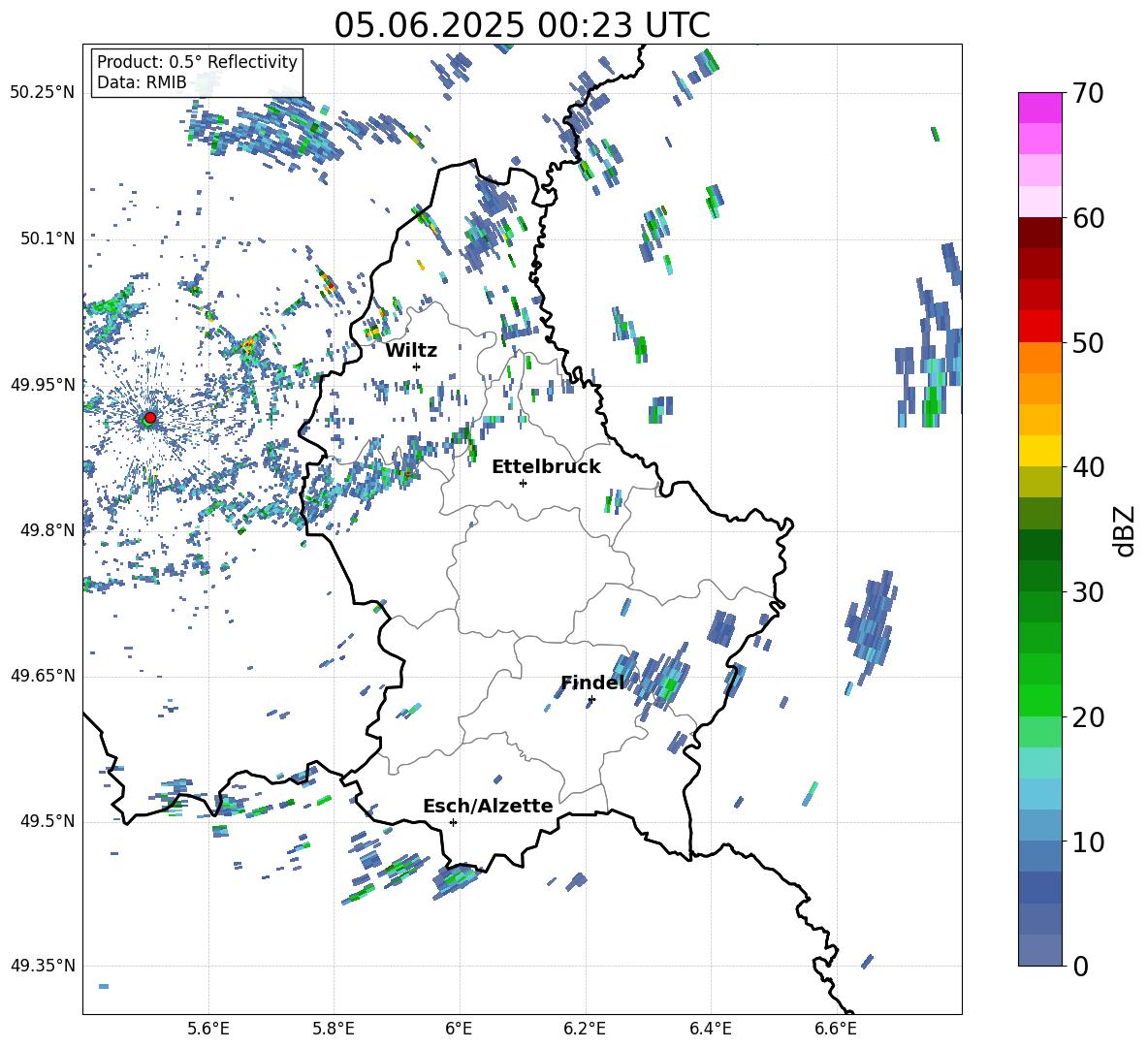Click the 6.6°E longitude label
Image resolution: width=1148 pixels, height=1048 pixels.
click(836, 1029)
